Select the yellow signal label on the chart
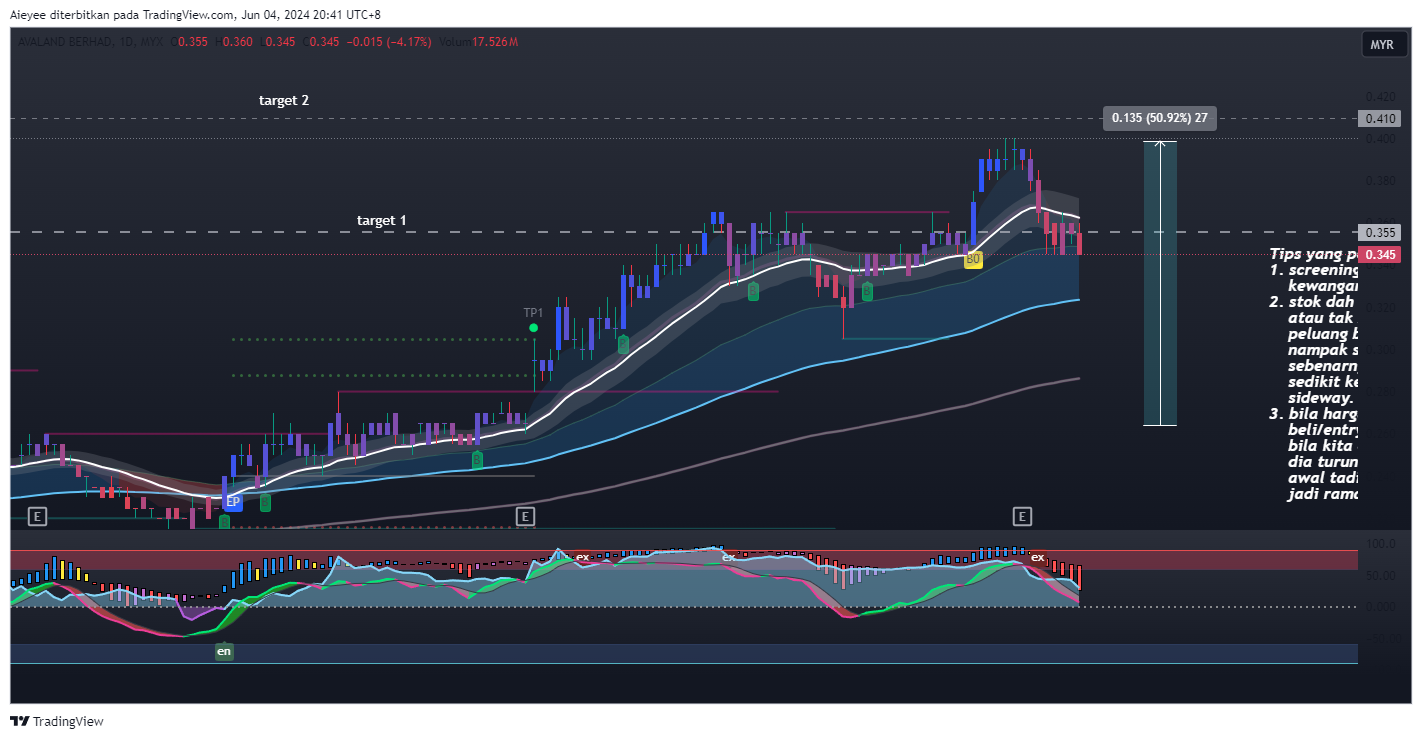 pos(972,259)
